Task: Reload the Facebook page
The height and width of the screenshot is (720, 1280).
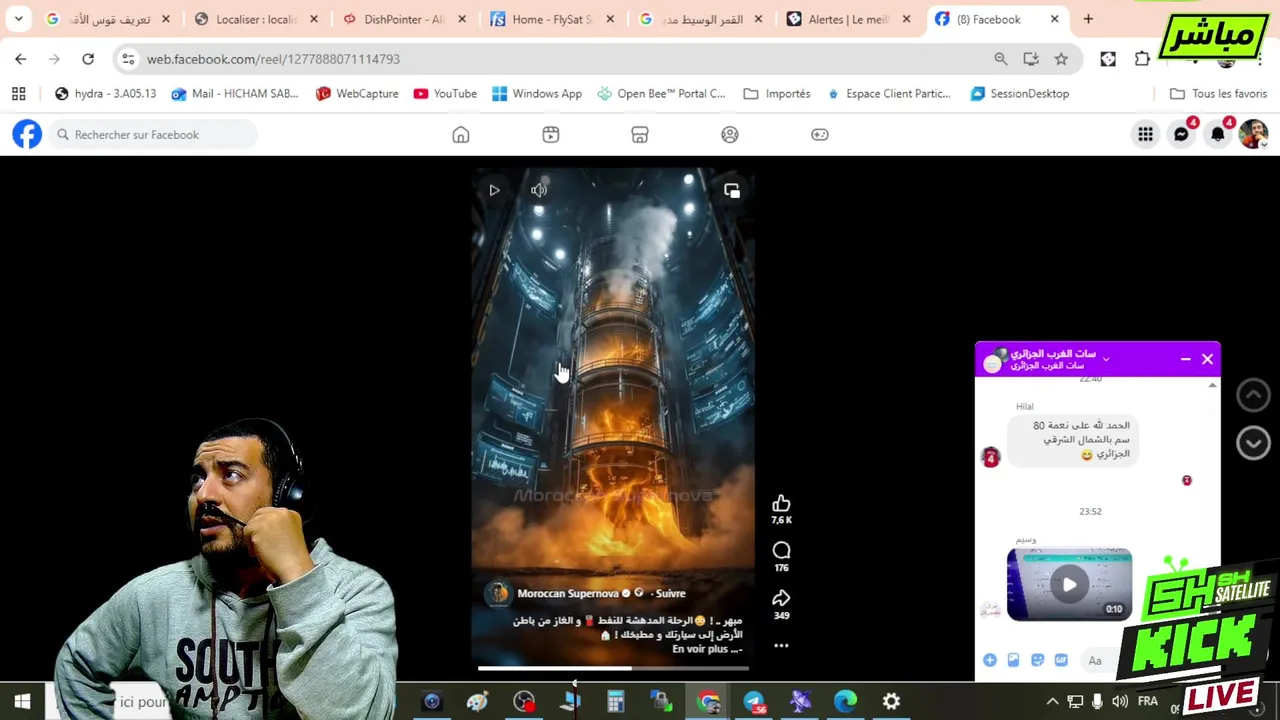Action: pos(88,59)
